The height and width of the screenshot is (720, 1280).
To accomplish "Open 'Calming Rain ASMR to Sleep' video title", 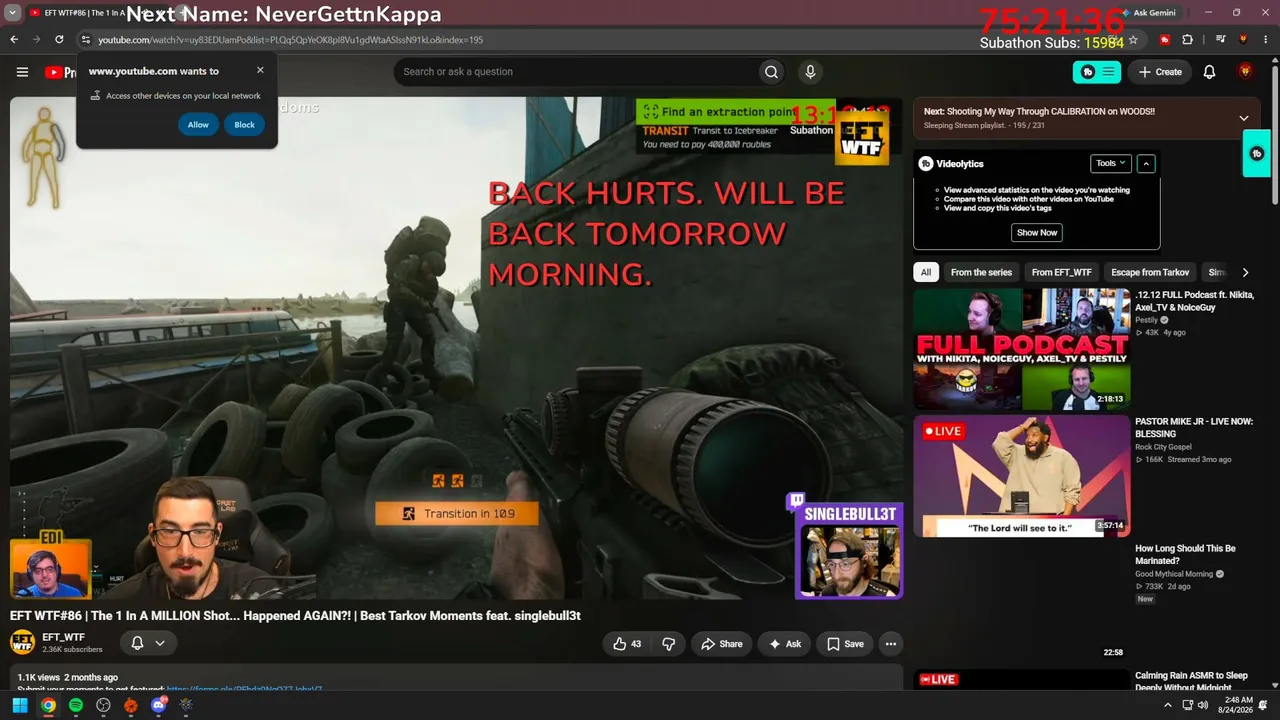I will 1191,681.
